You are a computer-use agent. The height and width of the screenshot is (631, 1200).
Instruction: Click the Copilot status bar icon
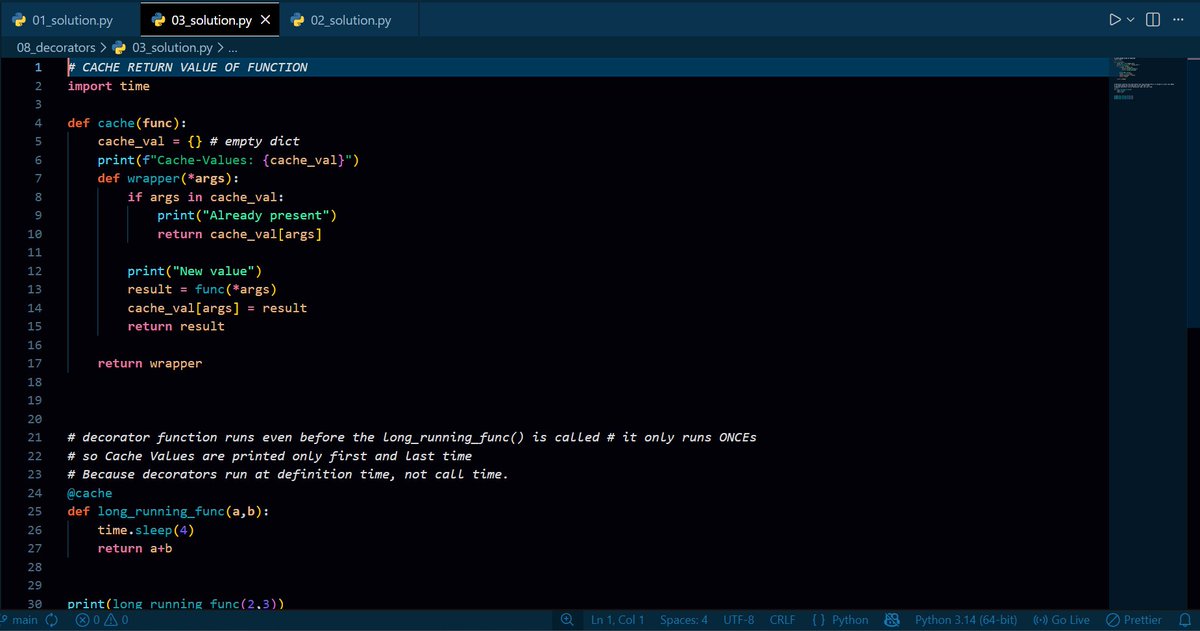click(892, 620)
